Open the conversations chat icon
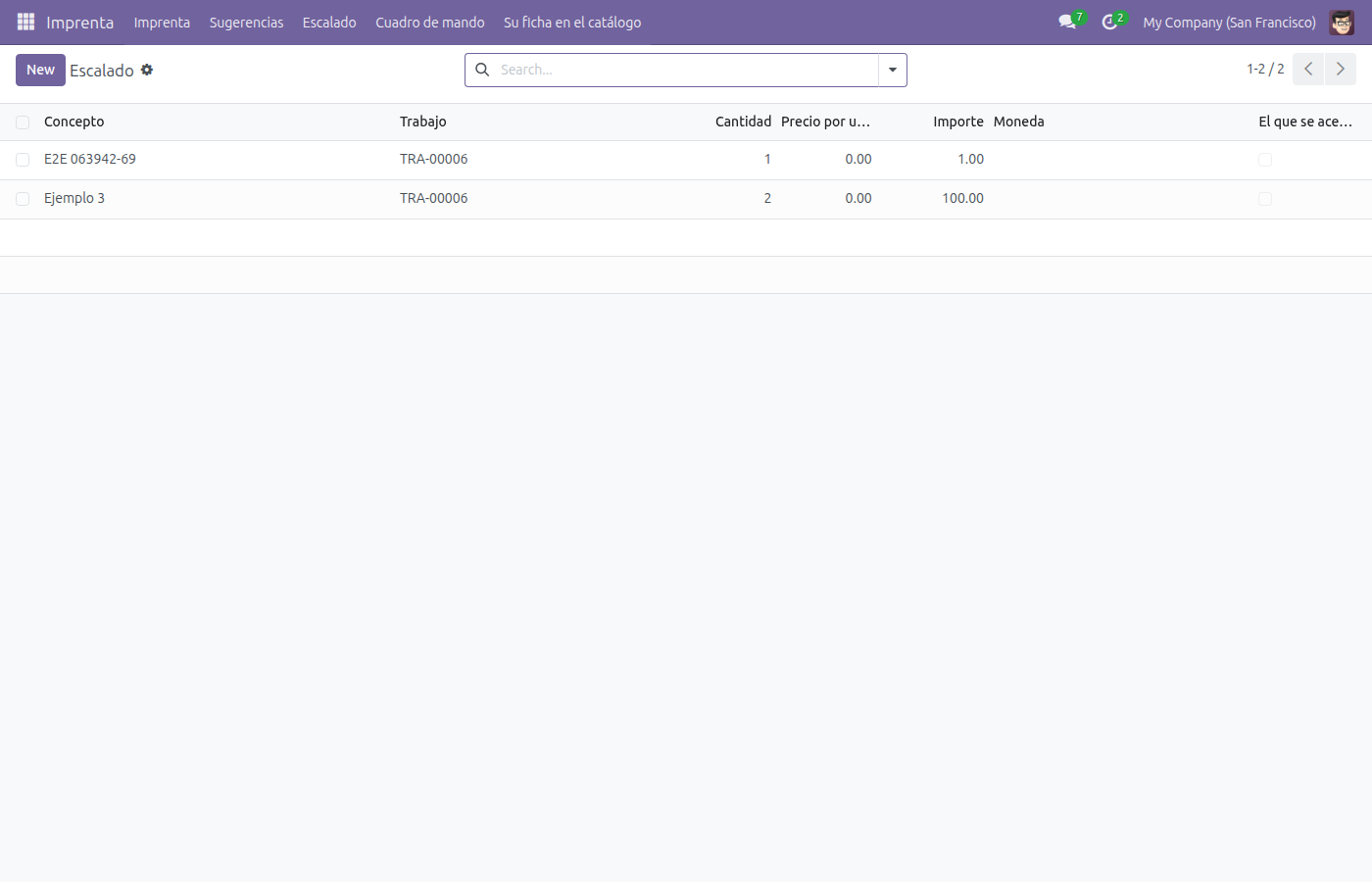Image resolution: width=1372 pixels, height=882 pixels. click(x=1067, y=22)
